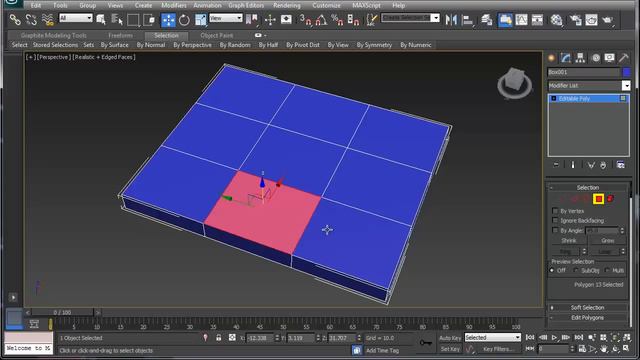Screen dimensions: 640x360
Task: Click the time slider 0 / 100 handle
Action: tap(62, 312)
